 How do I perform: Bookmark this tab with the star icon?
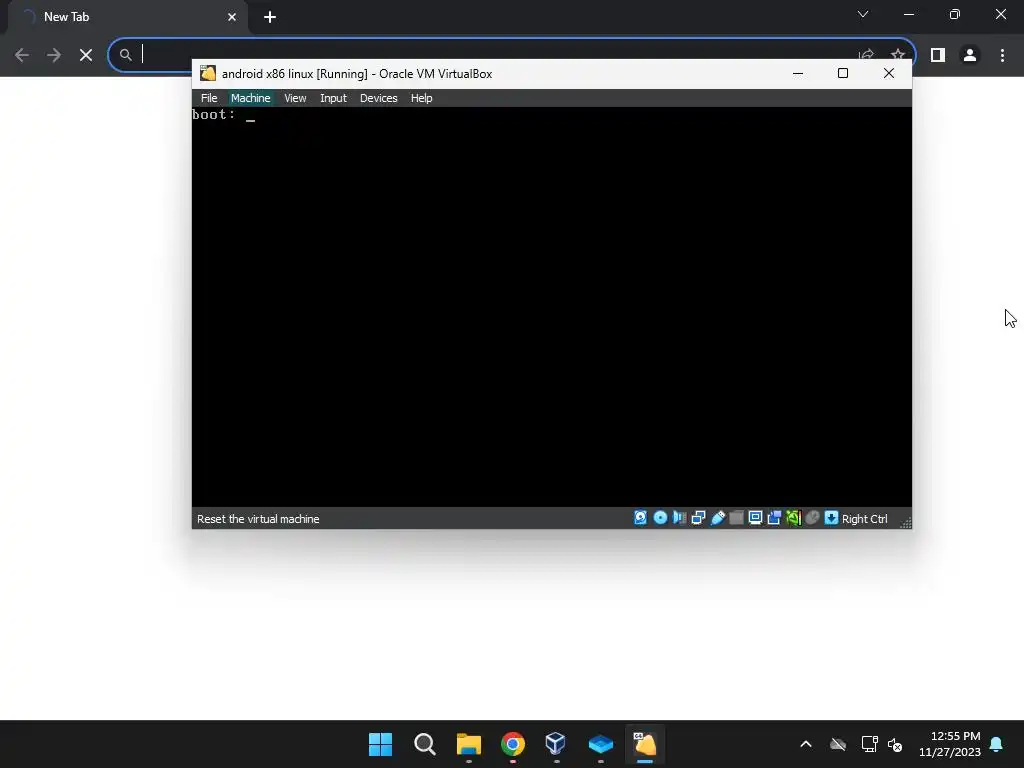click(897, 54)
